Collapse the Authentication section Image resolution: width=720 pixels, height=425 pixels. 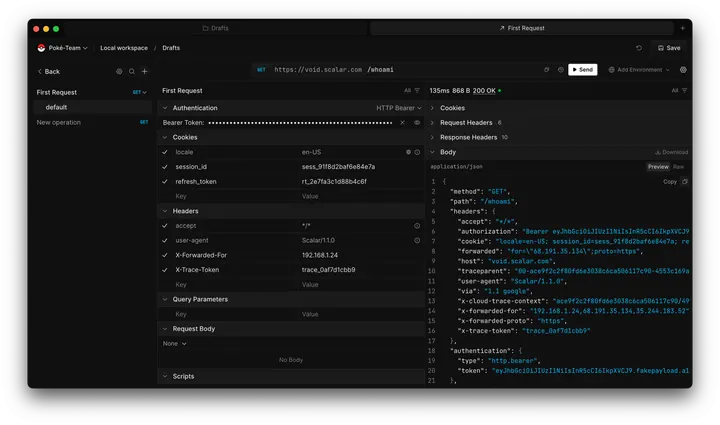(165, 108)
